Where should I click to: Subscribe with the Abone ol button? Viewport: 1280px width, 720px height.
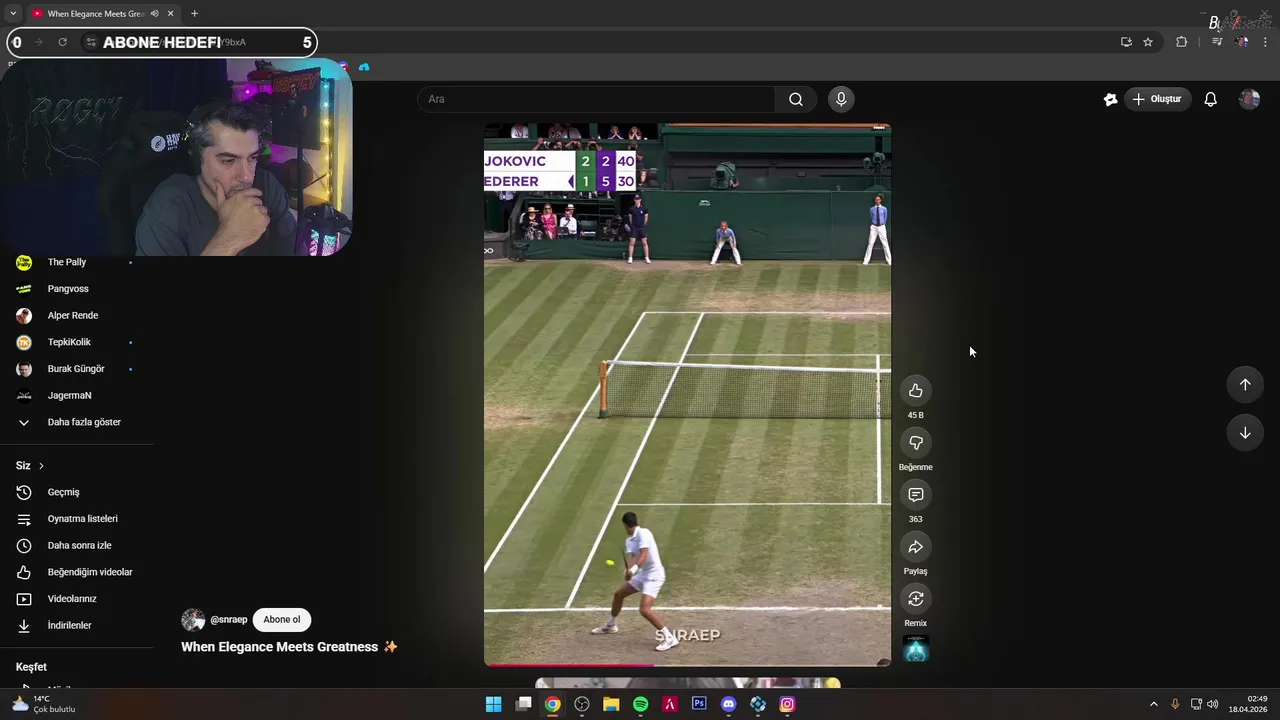(281, 620)
